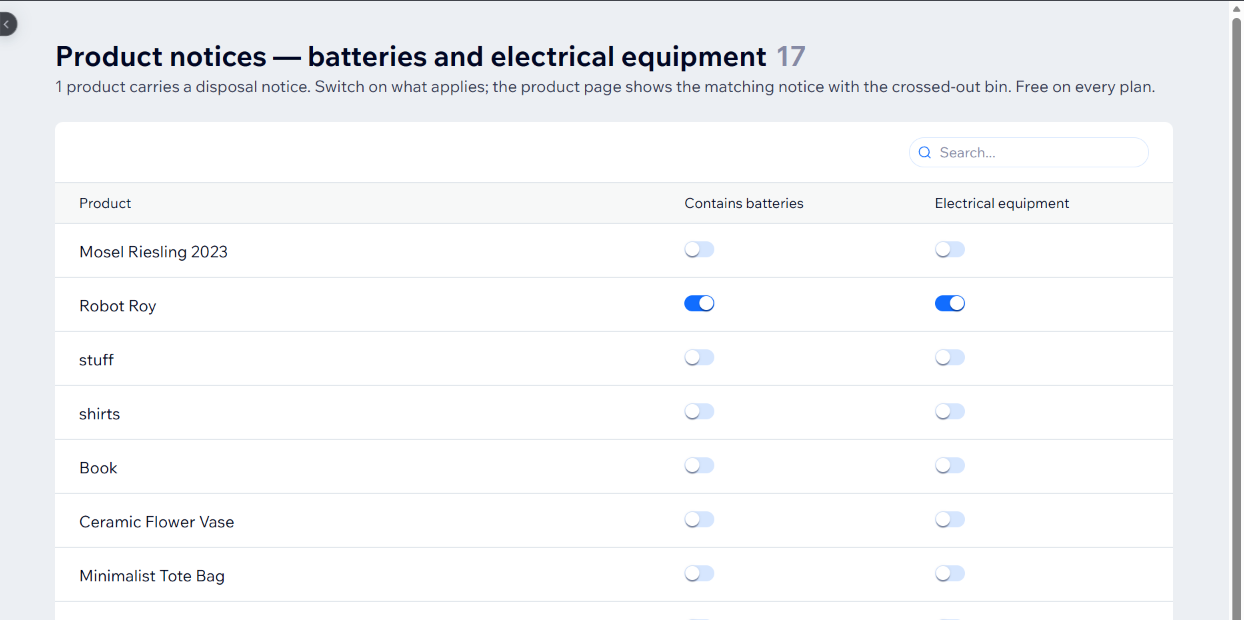Viewport: 1244px width, 620px height.
Task: Toggle Electrical equipment for Minimalist Tote Bag
Action: (950, 574)
